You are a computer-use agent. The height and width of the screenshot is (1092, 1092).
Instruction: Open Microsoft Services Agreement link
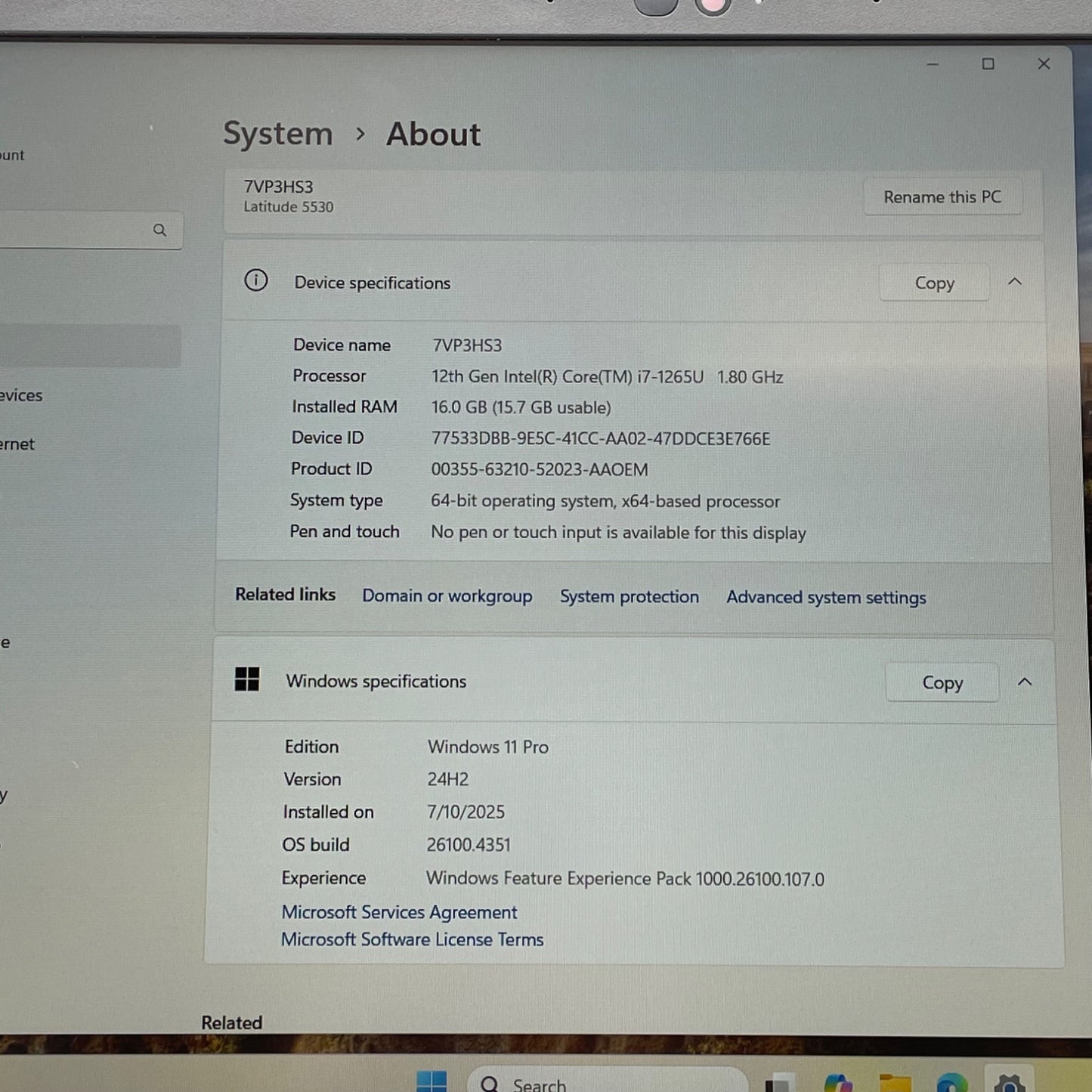click(399, 912)
